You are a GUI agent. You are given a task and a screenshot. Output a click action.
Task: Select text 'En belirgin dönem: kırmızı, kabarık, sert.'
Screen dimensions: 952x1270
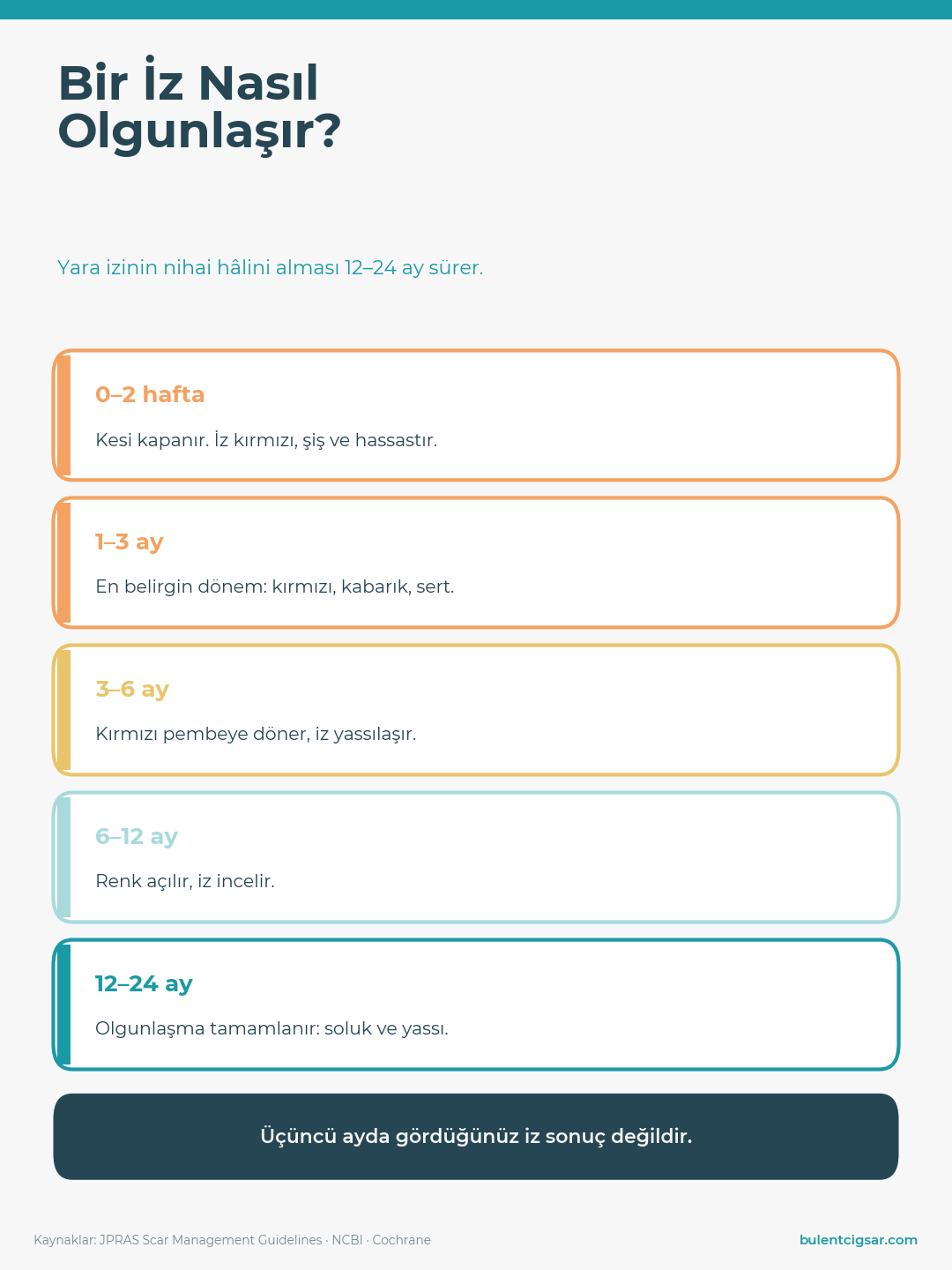pyautogui.click(x=275, y=586)
